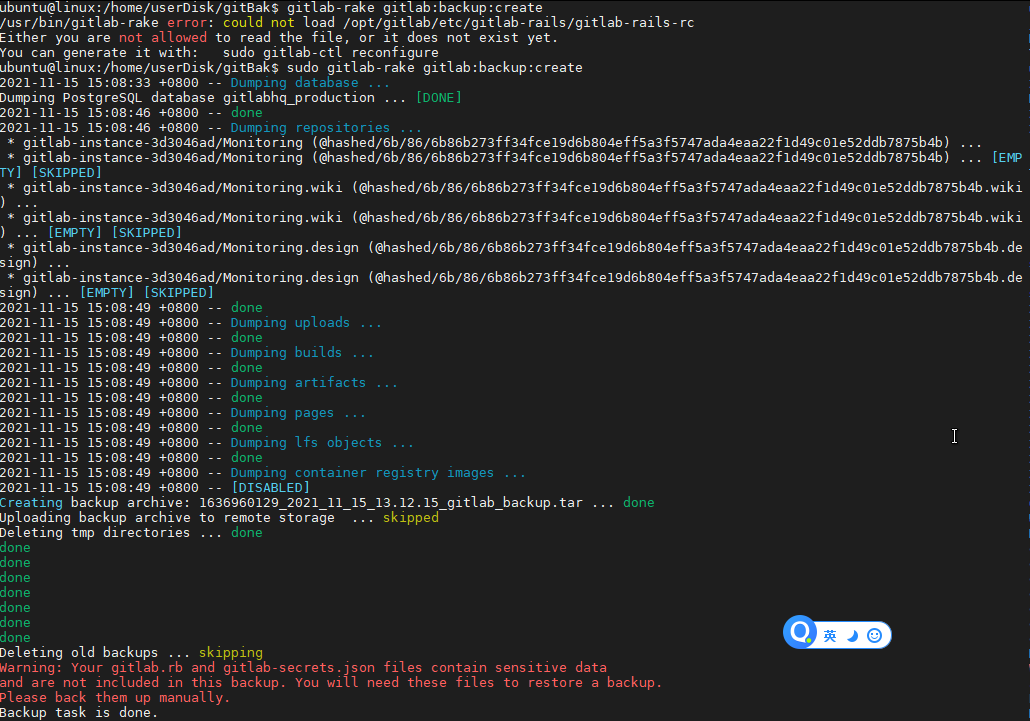Click '[EMPTY]' on the Monitoring.wiki line
The image size is (1030, 721).
coord(75,233)
